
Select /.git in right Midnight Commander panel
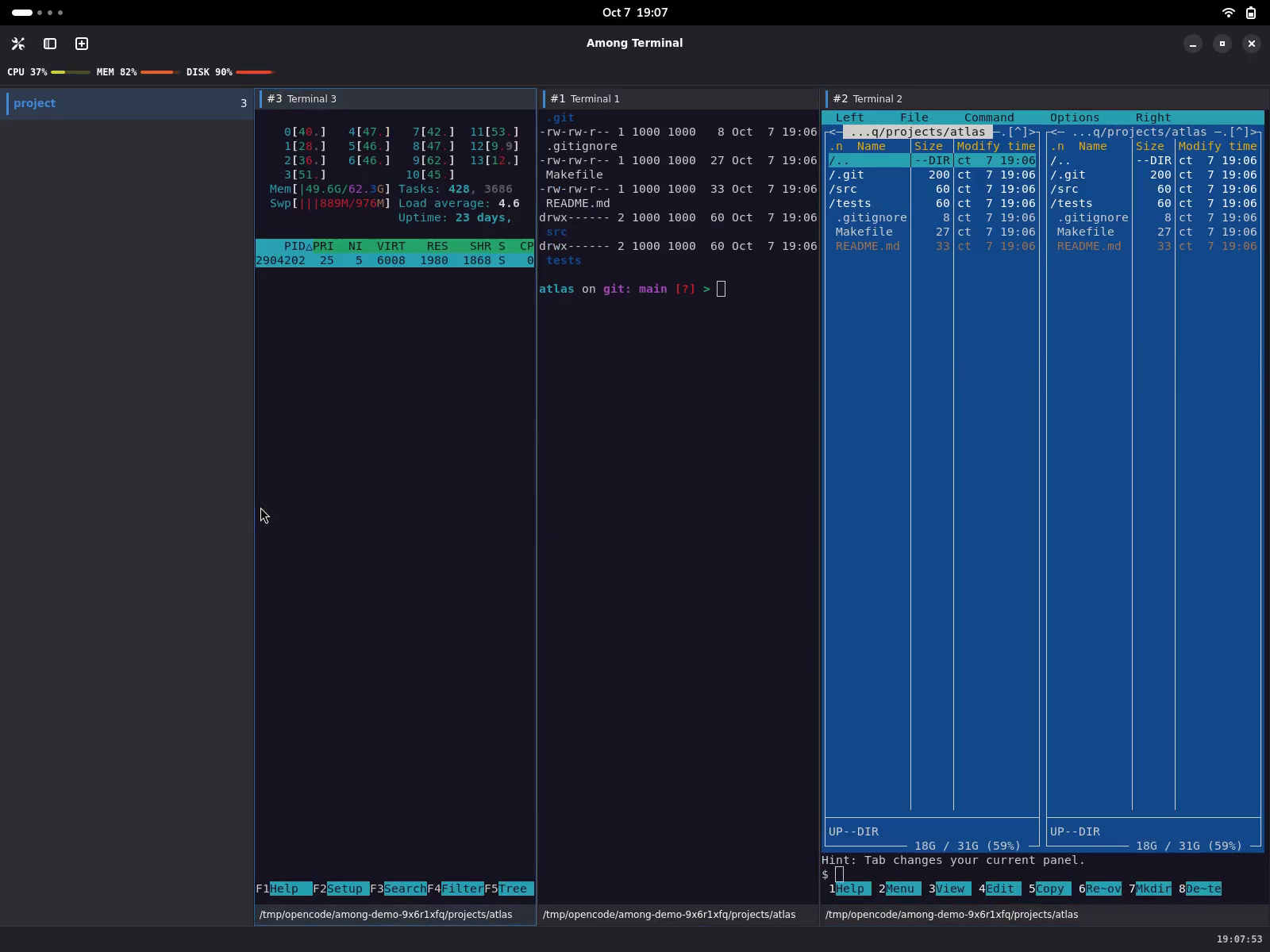click(1153, 175)
